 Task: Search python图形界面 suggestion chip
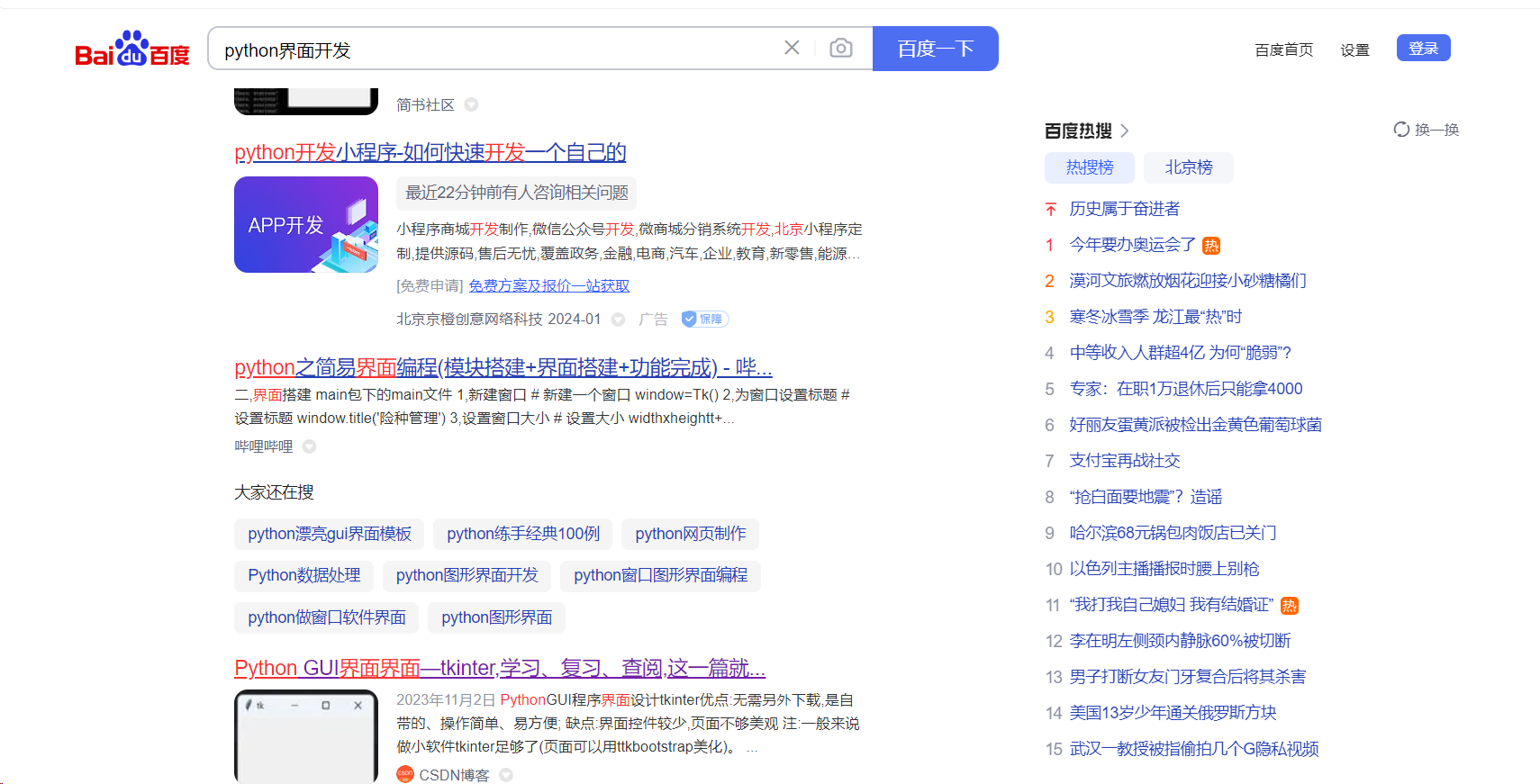click(497, 617)
